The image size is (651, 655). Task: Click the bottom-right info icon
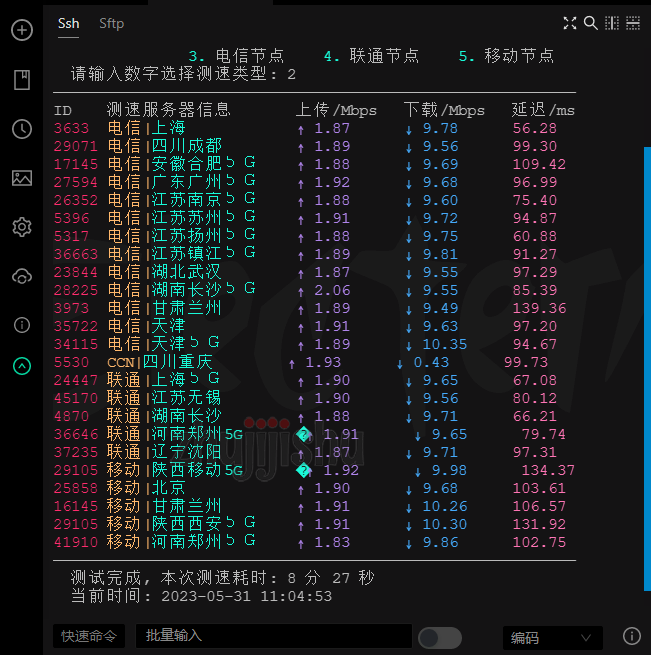[631, 636]
